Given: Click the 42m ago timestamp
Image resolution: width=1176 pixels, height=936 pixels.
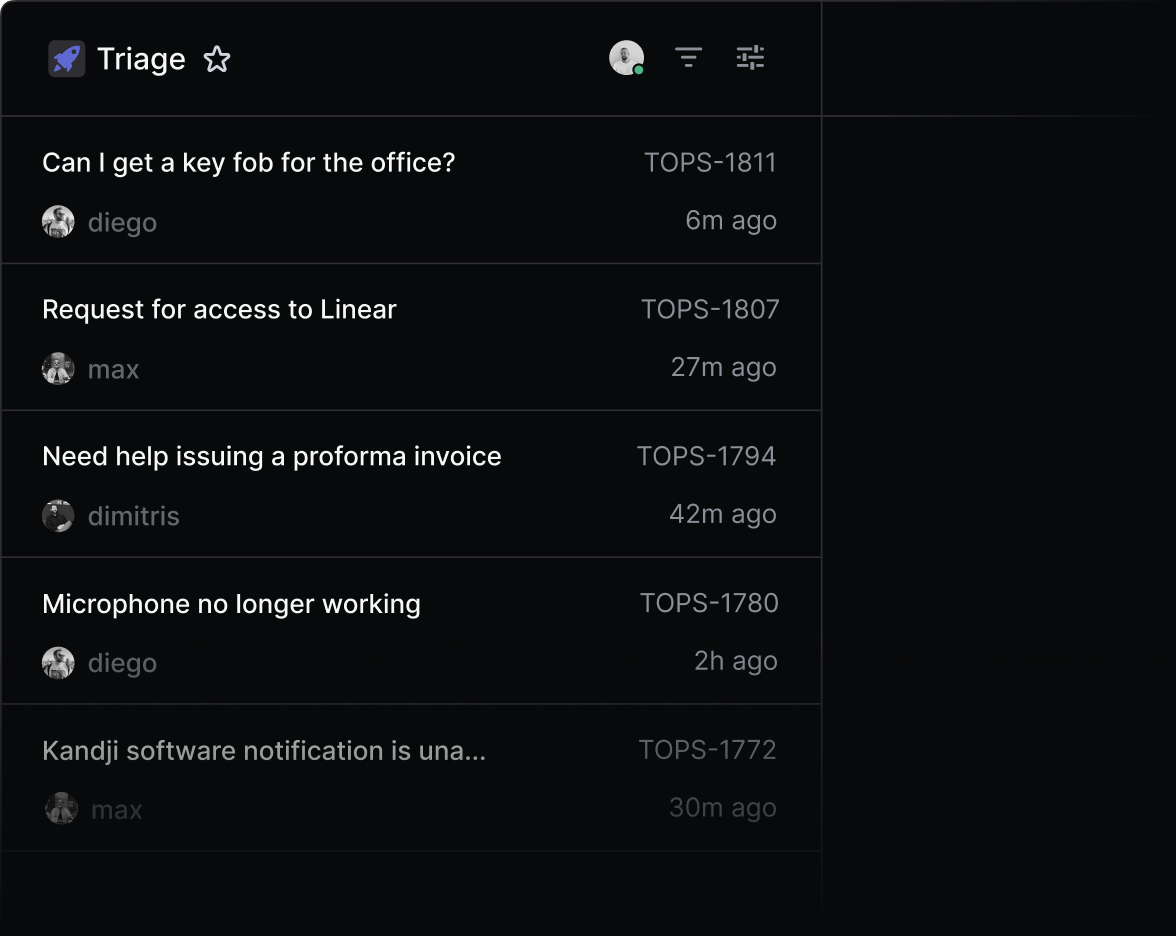Looking at the screenshot, I should pos(723,514).
